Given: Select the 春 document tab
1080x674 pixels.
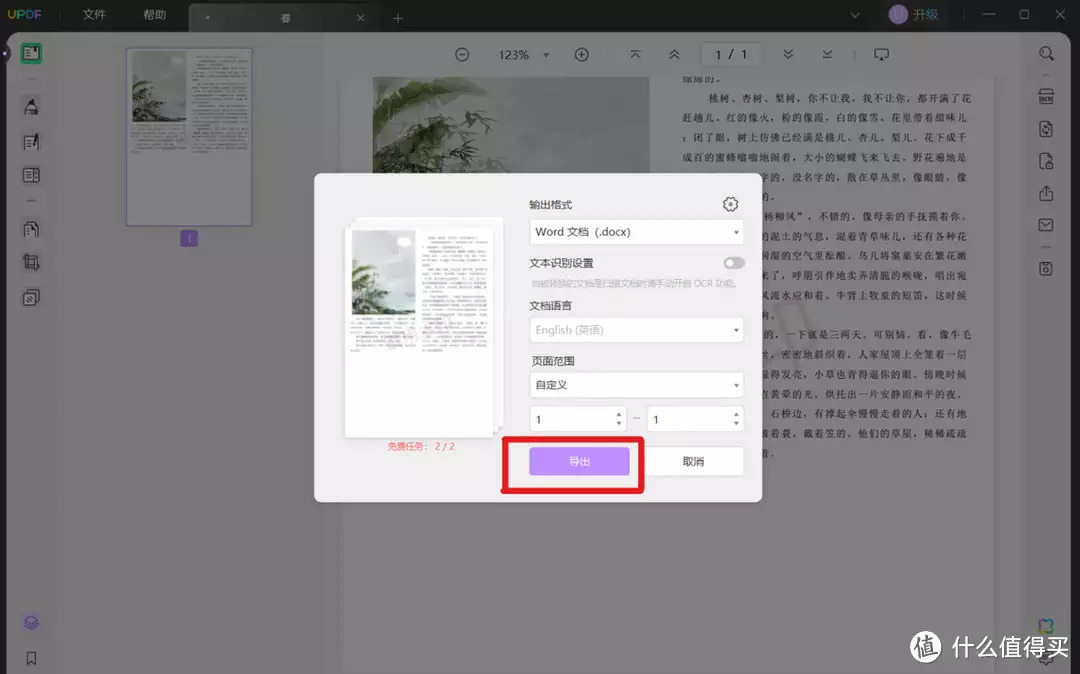Looking at the screenshot, I should pos(284,18).
